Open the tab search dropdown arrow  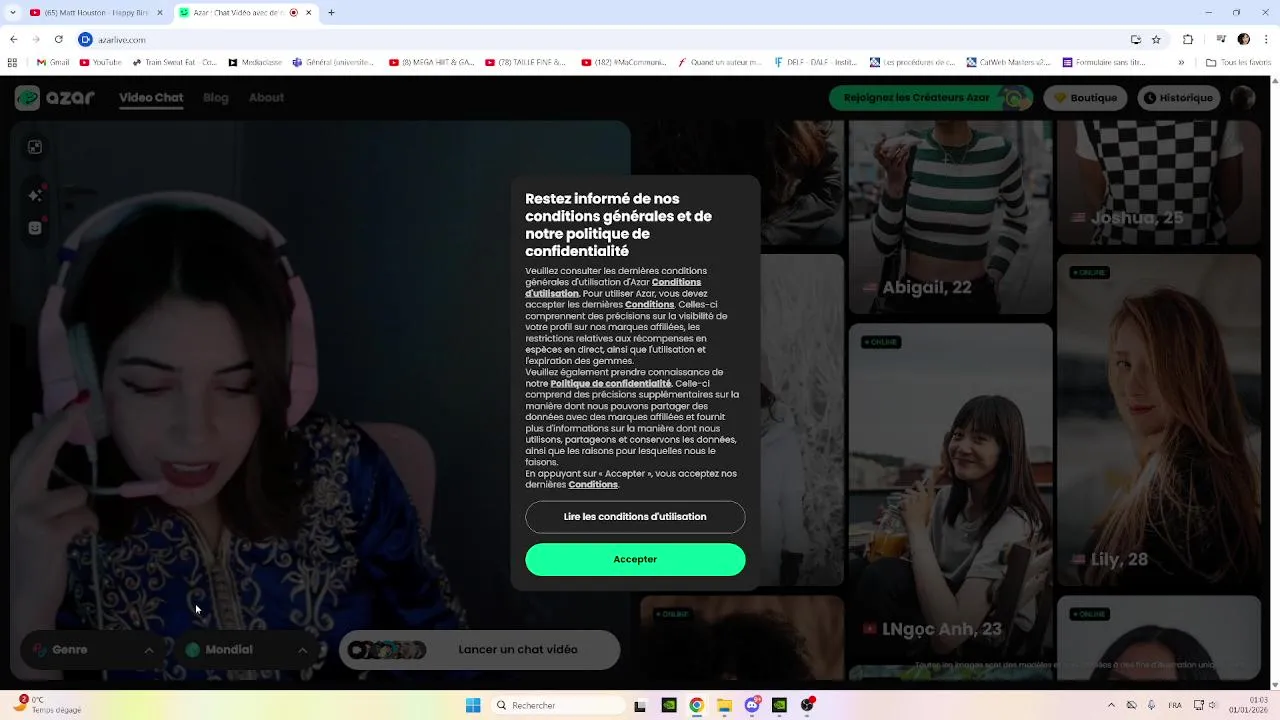pyautogui.click(x=12, y=13)
